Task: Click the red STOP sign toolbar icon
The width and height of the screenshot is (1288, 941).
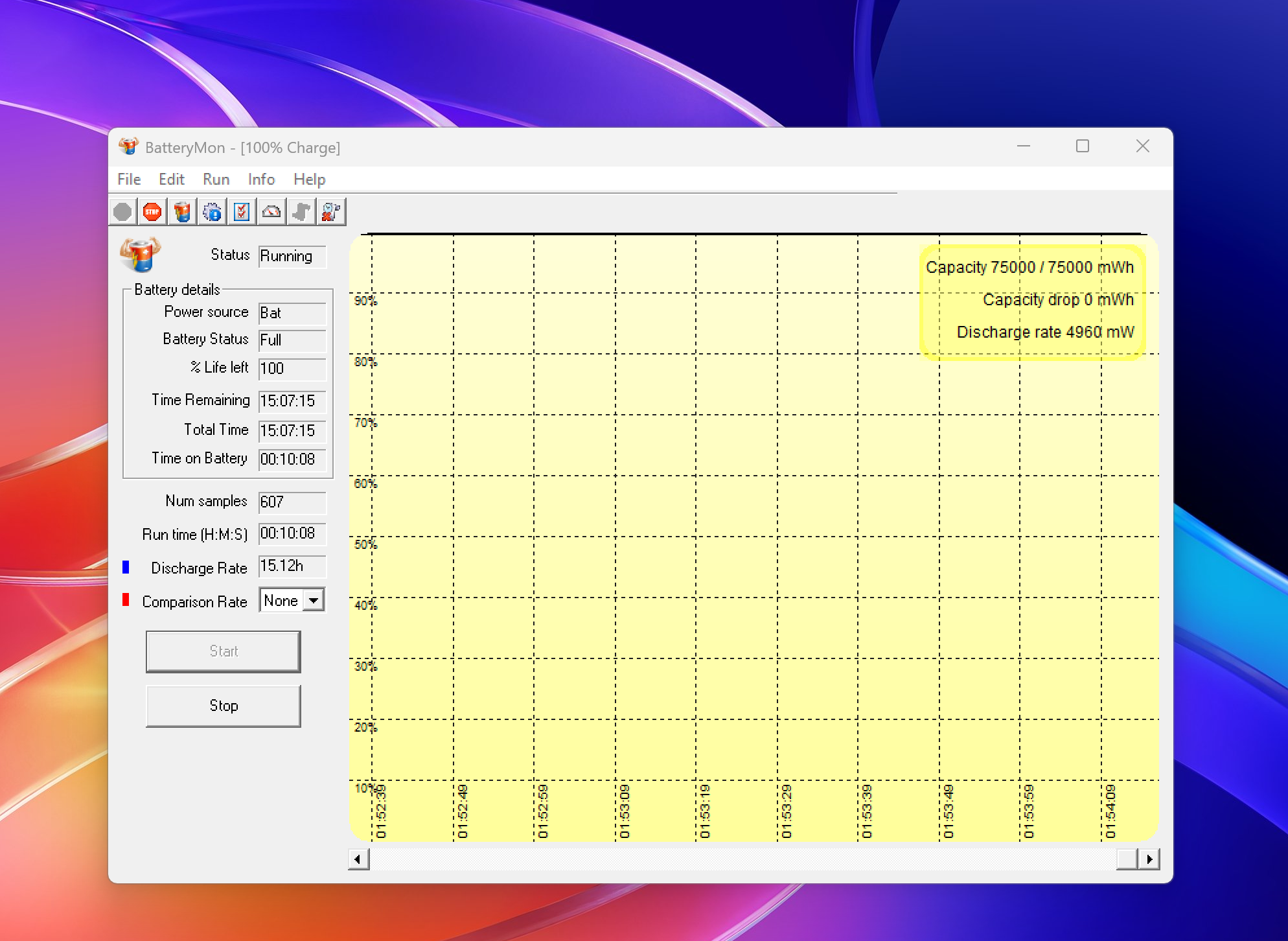Action: point(152,212)
